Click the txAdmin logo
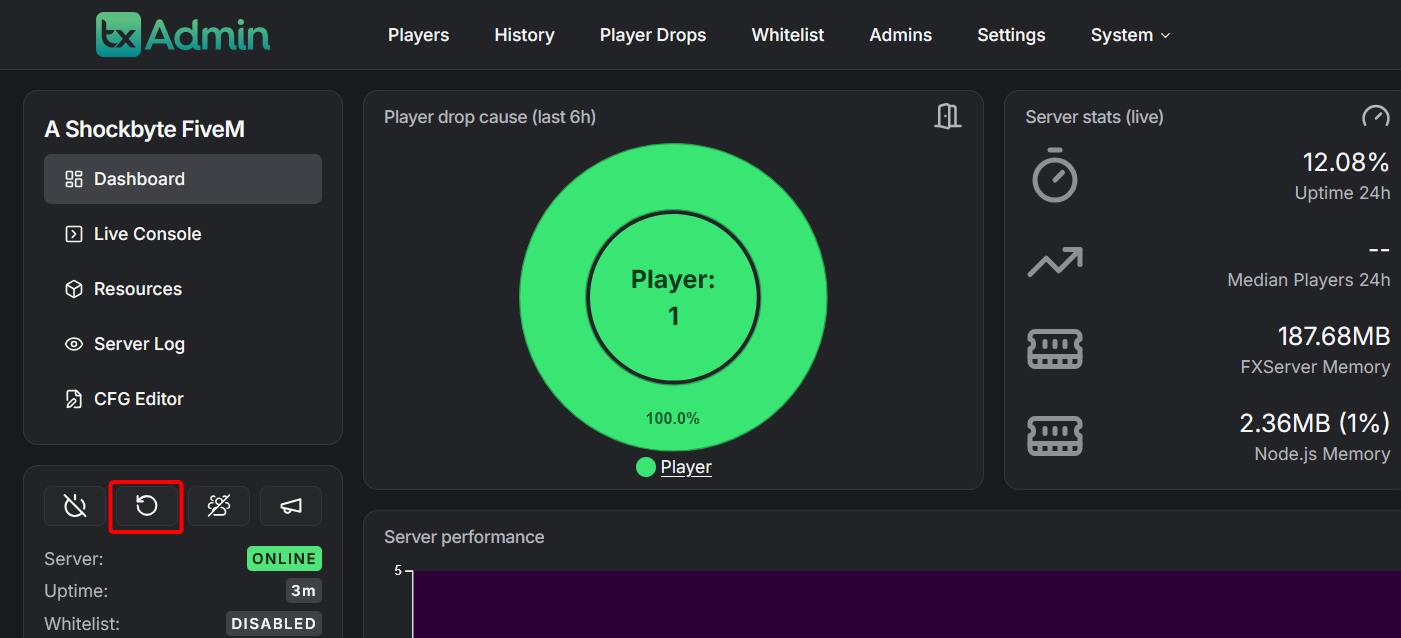 pos(183,34)
